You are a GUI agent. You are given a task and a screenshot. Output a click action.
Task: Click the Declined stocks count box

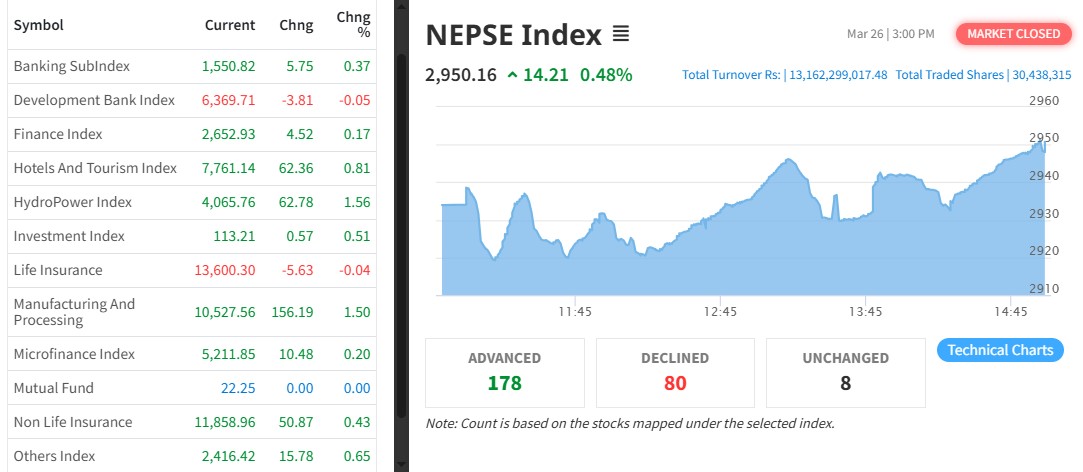[675, 372]
